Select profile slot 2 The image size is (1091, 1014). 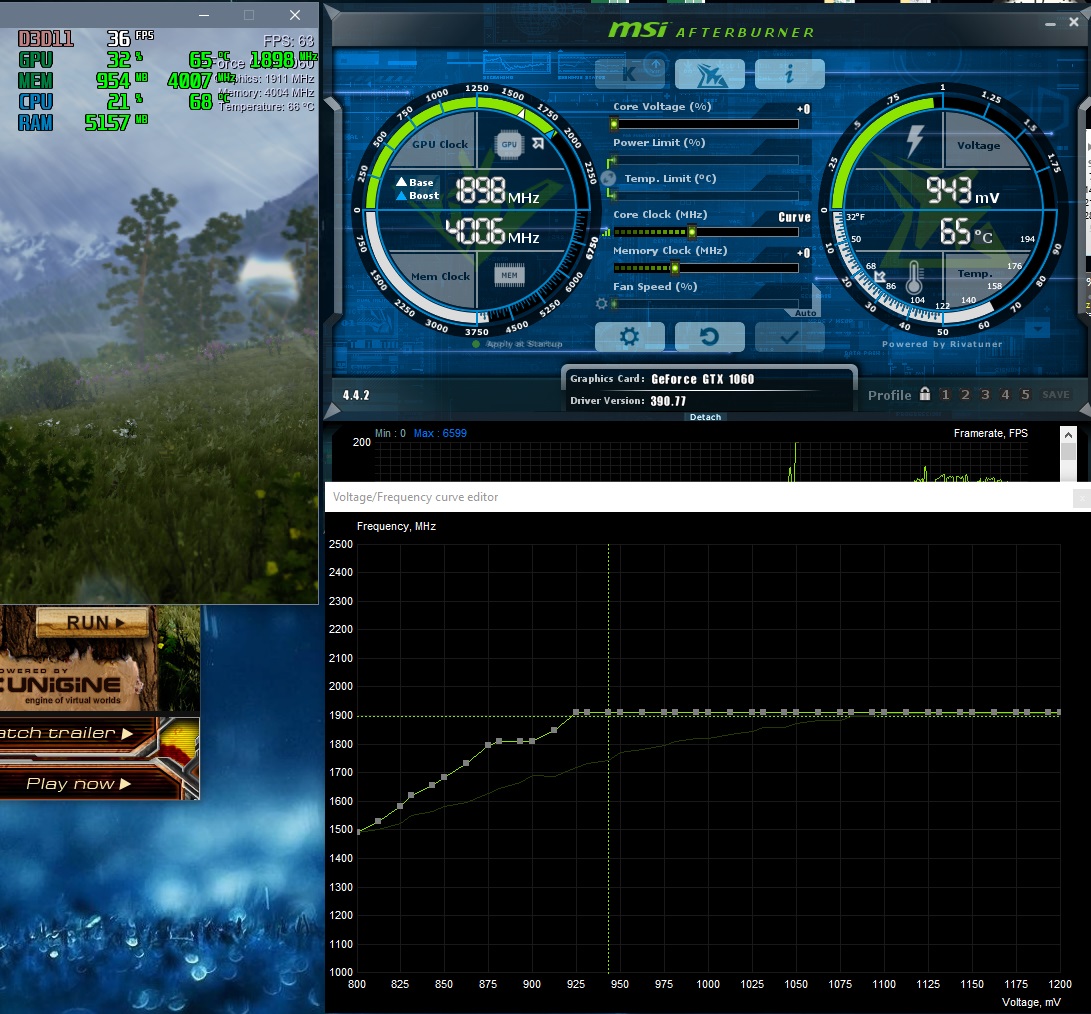965,395
